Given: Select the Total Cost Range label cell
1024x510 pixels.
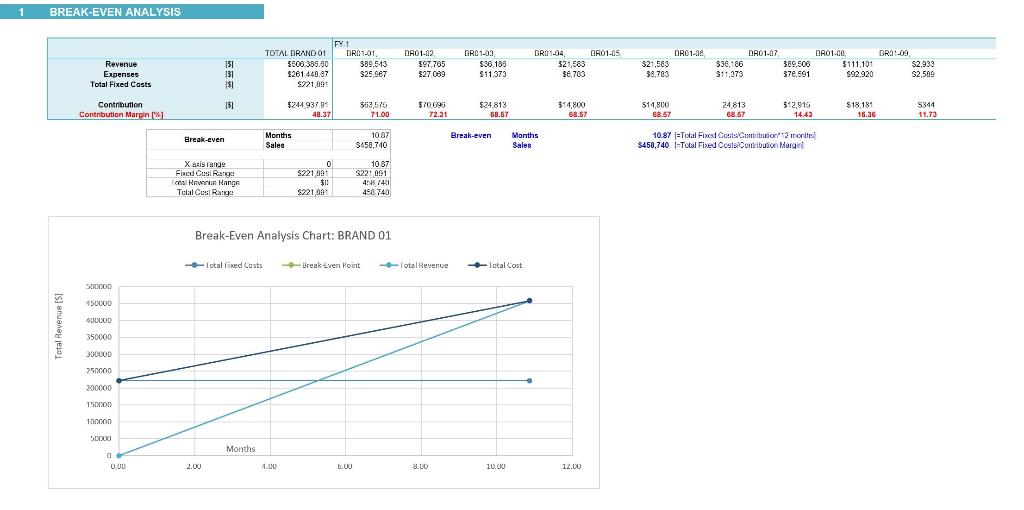Looking at the screenshot, I should pos(205,192).
